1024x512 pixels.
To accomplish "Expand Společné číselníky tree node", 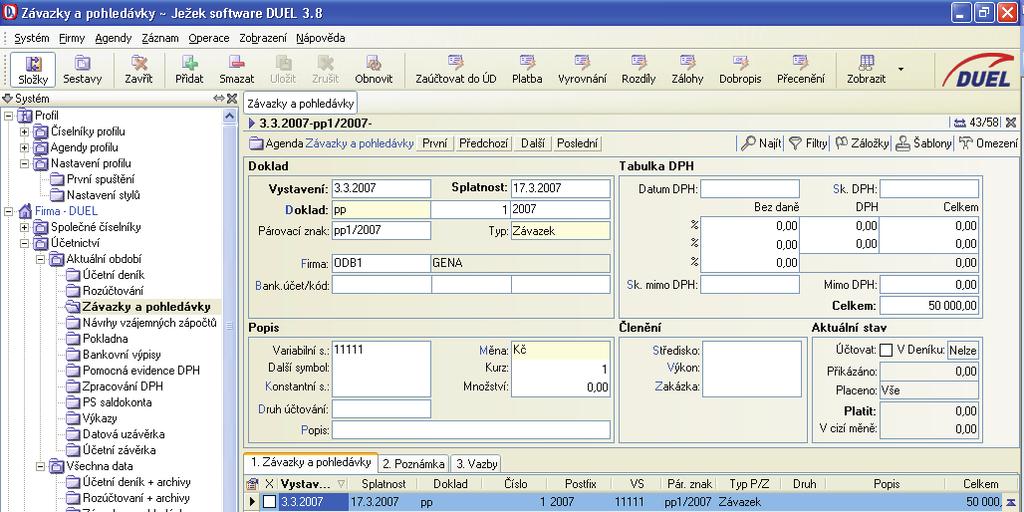I will pyautogui.click(x=24, y=227).
